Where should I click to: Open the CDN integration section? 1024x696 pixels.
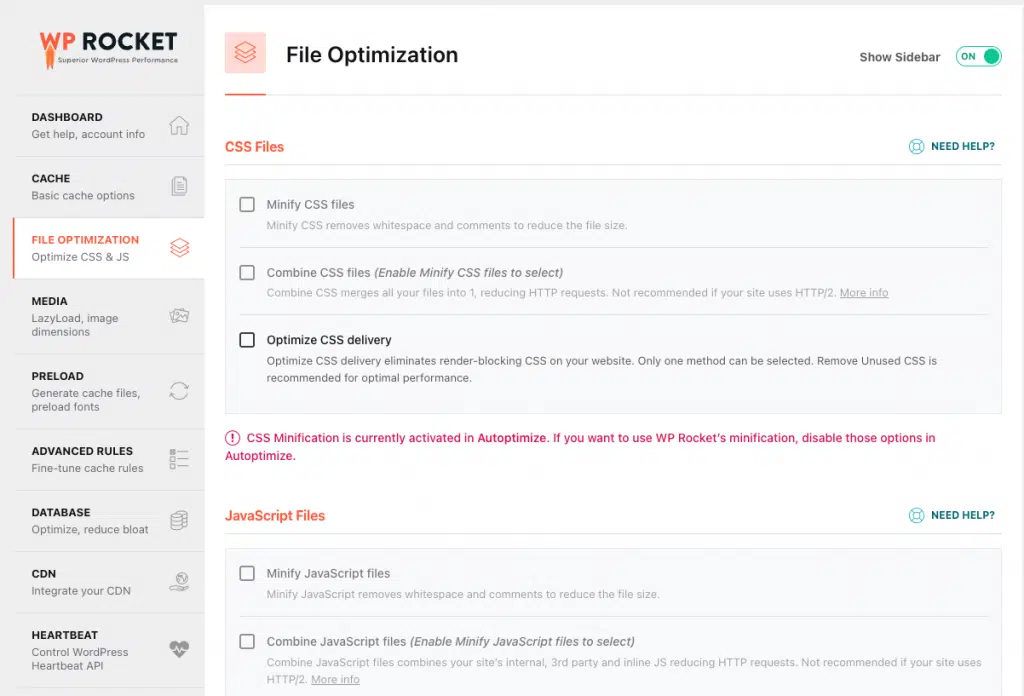coord(108,582)
